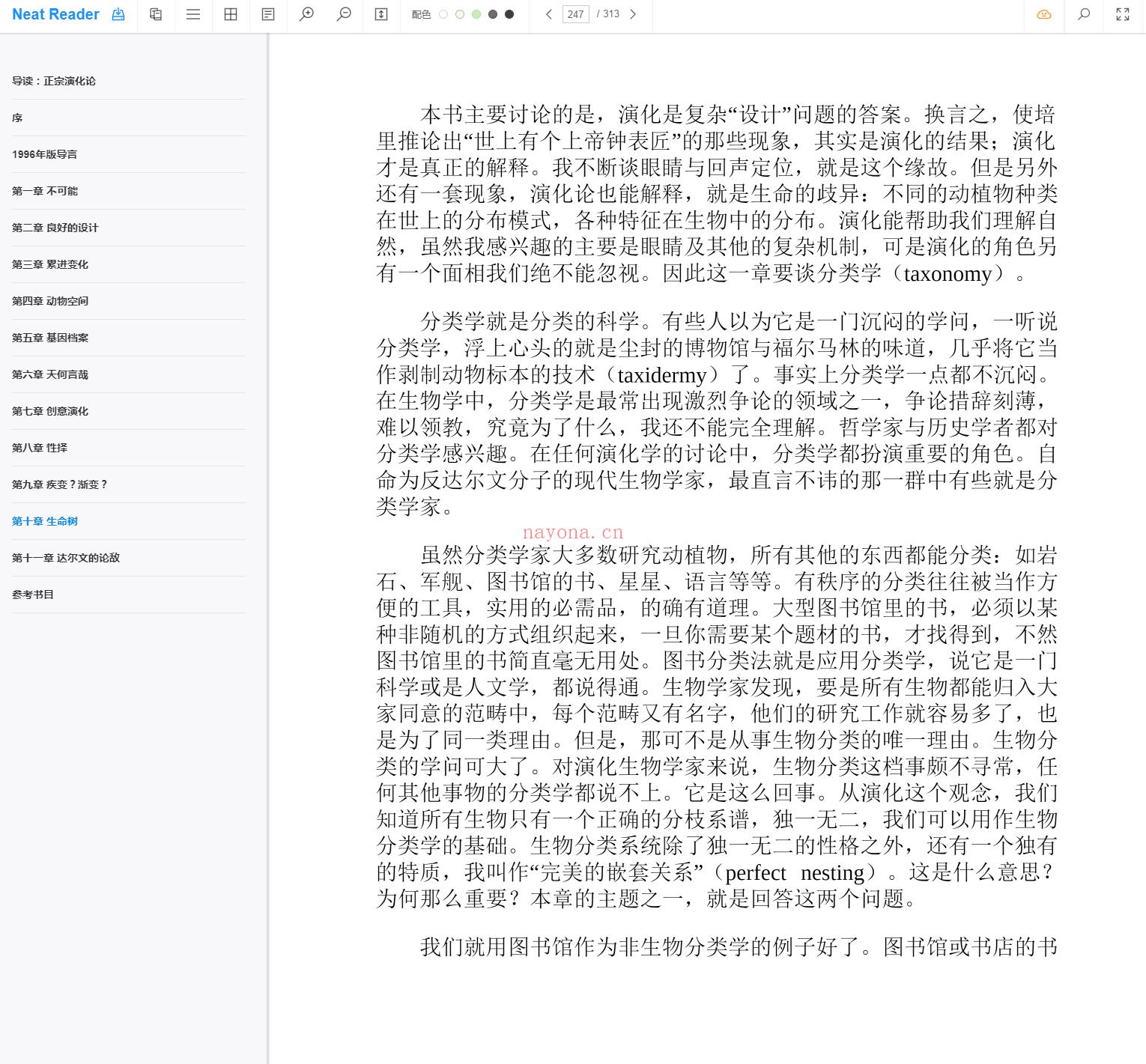The height and width of the screenshot is (1064, 1146).
Task: Open 第一章 不可能
Action: (45, 191)
